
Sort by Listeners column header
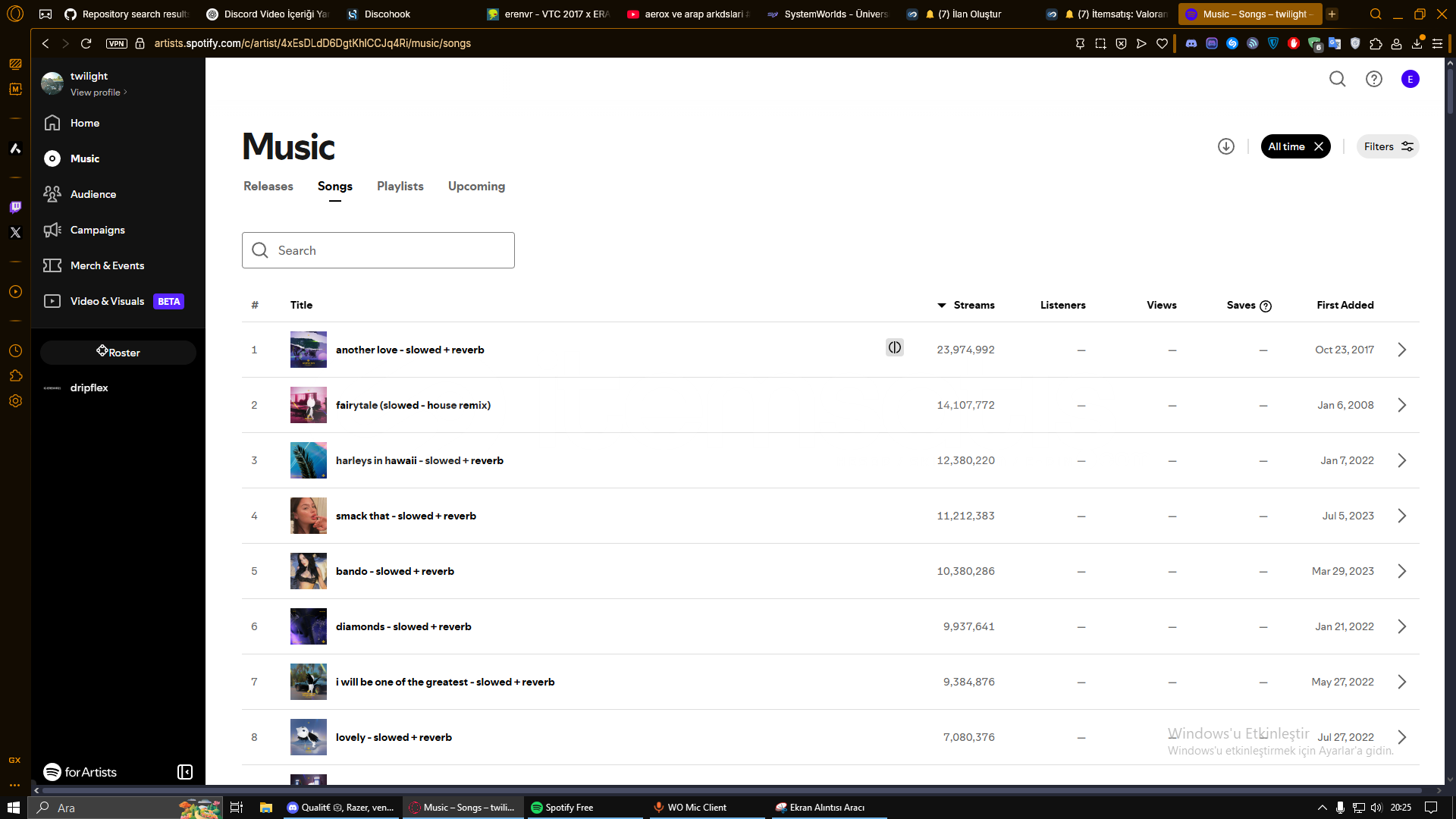(x=1062, y=305)
